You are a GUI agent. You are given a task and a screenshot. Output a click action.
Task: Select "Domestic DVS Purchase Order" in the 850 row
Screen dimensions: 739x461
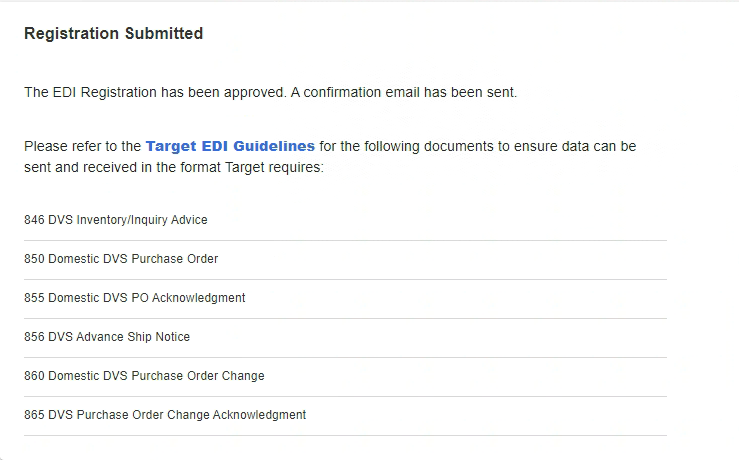(133, 259)
